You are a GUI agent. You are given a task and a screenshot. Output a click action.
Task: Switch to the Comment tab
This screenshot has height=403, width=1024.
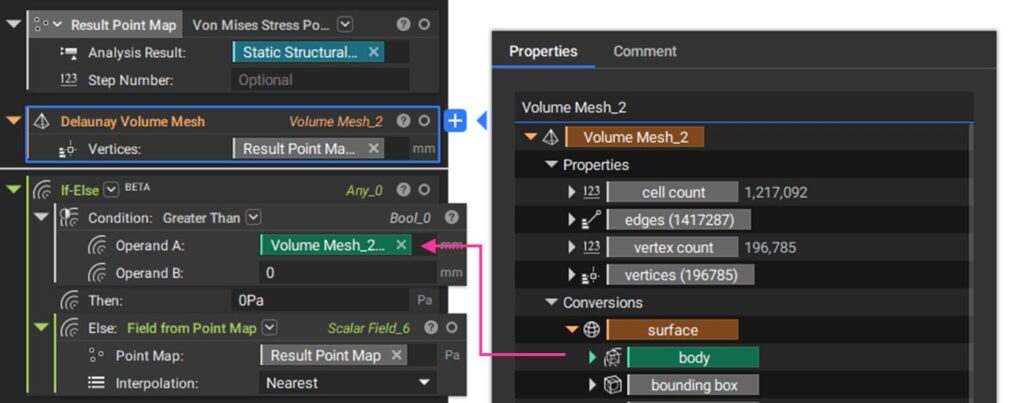click(645, 51)
